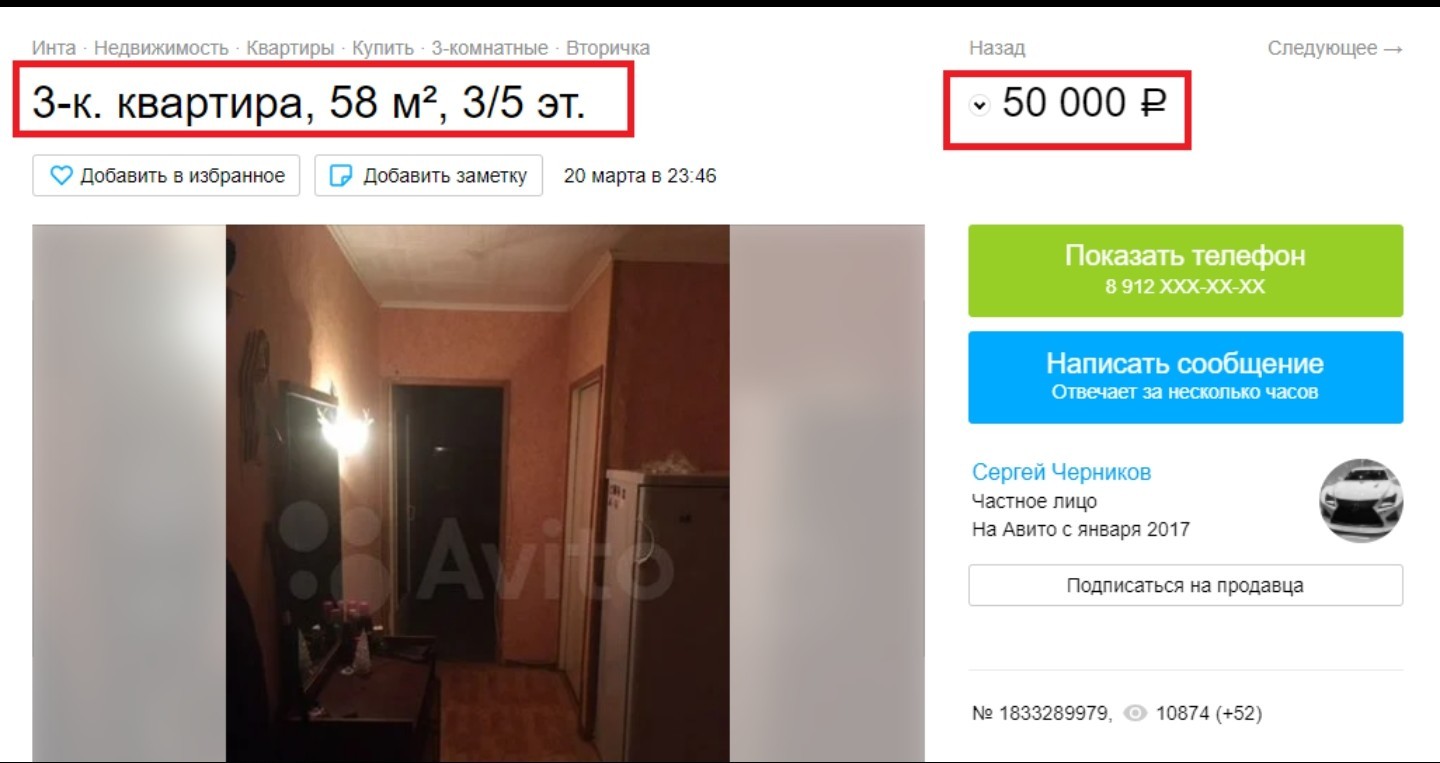
Task: Click the note icon on Добавить заметку
Action: pyautogui.click(x=341, y=176)
